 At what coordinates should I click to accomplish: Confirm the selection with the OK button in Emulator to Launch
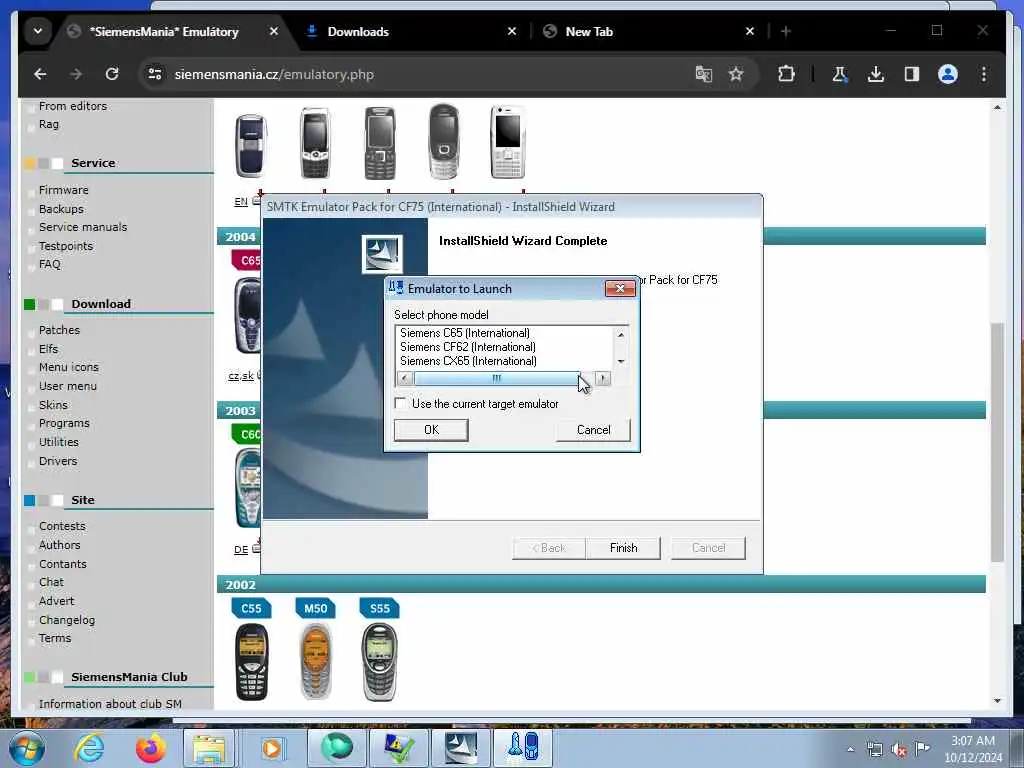tap(431, 430)
